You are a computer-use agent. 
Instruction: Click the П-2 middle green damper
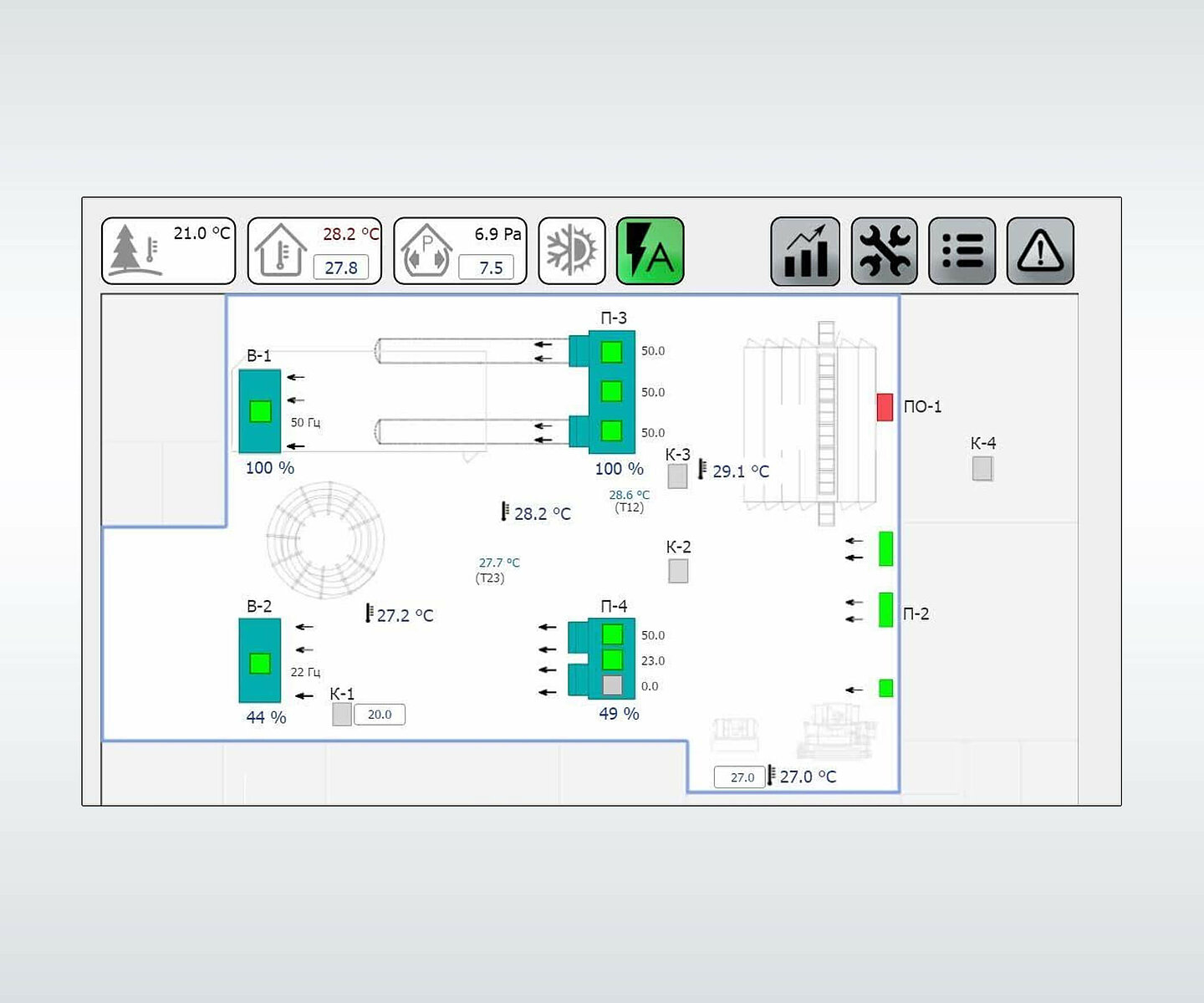pyautogui.click(x=885, y=609)
